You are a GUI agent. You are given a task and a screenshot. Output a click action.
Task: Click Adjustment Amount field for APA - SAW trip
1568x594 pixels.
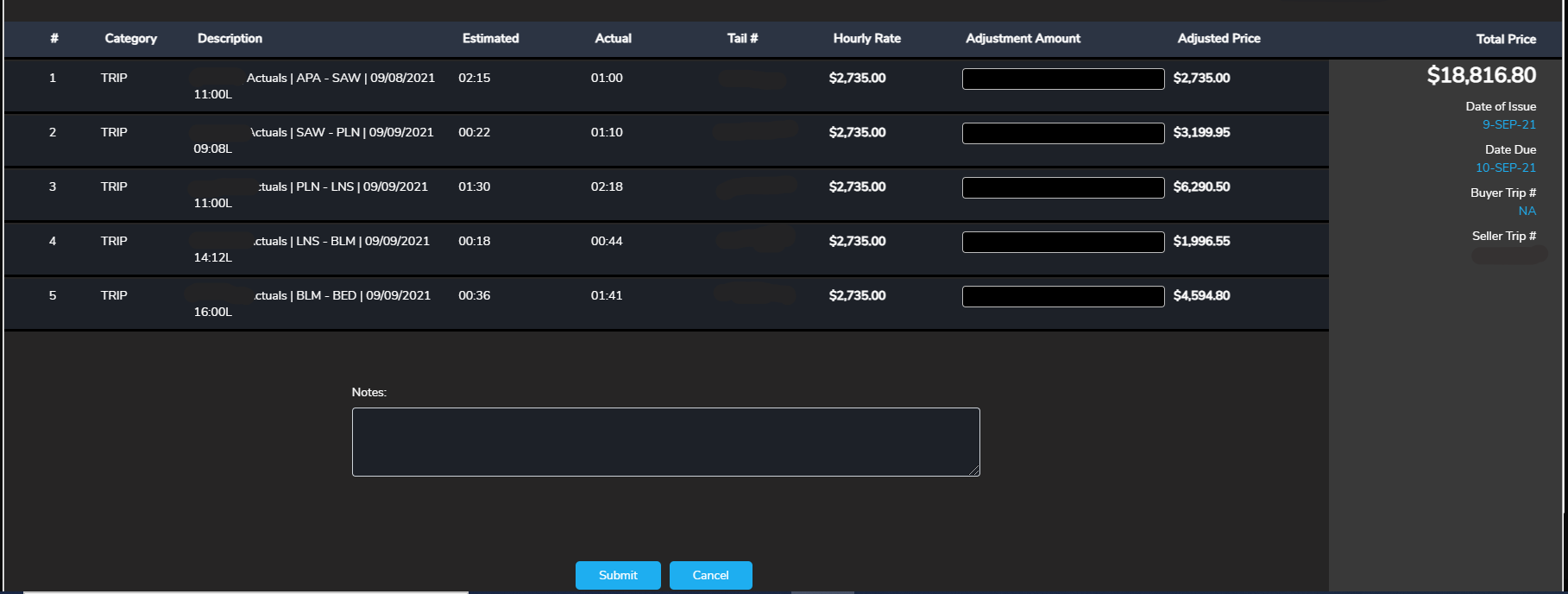[1062, 79]
